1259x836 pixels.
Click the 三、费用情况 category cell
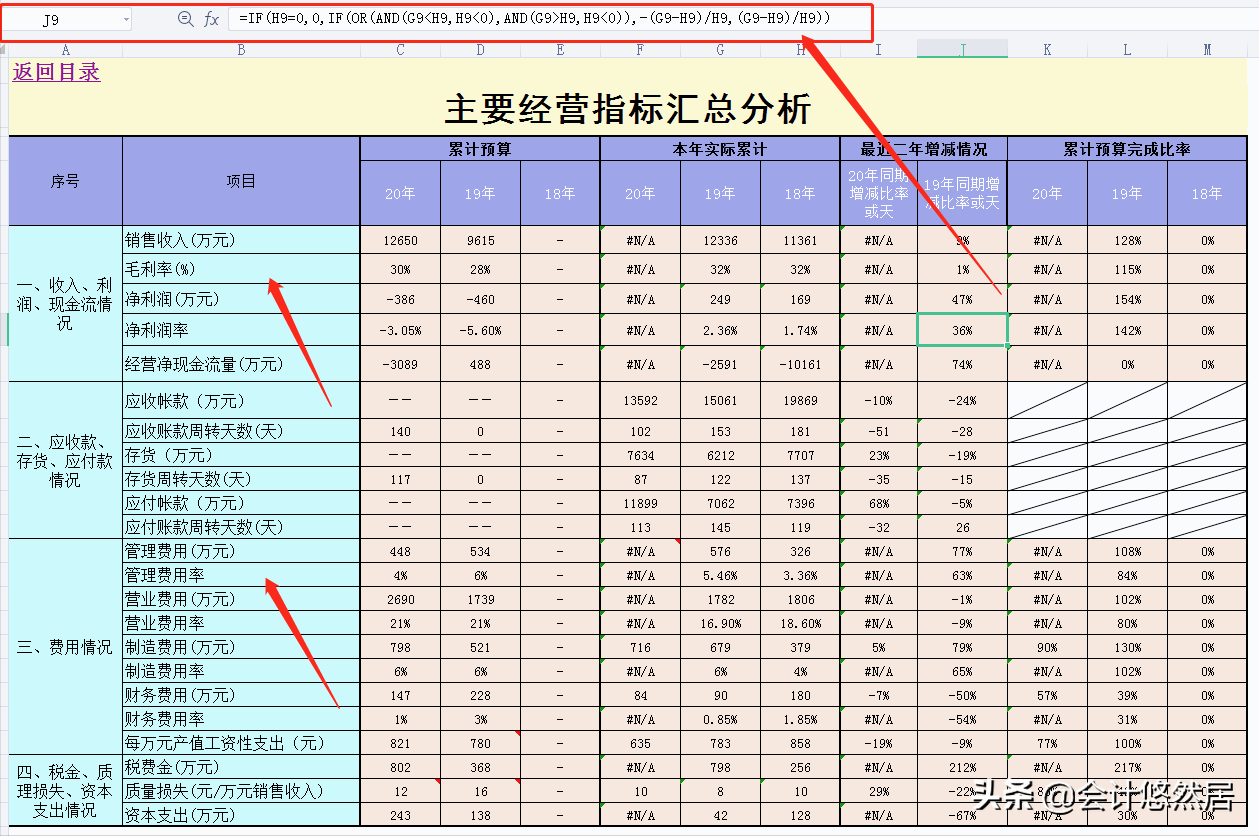(x=64, y=646)
